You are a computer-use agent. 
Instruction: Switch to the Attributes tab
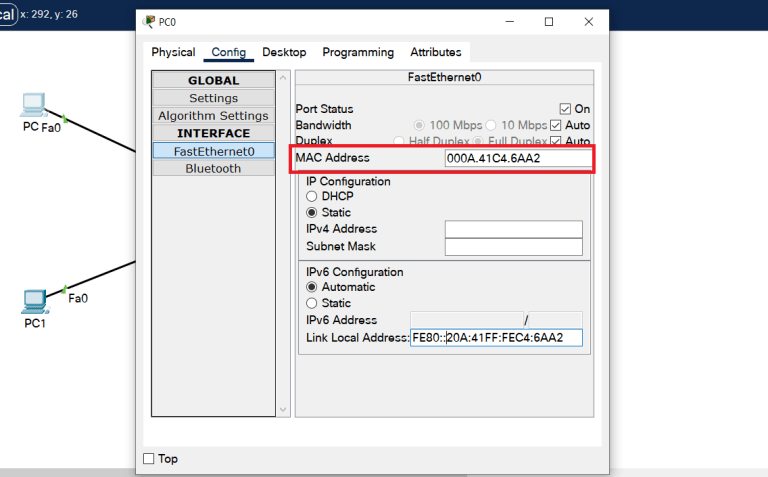coord(436,52)
